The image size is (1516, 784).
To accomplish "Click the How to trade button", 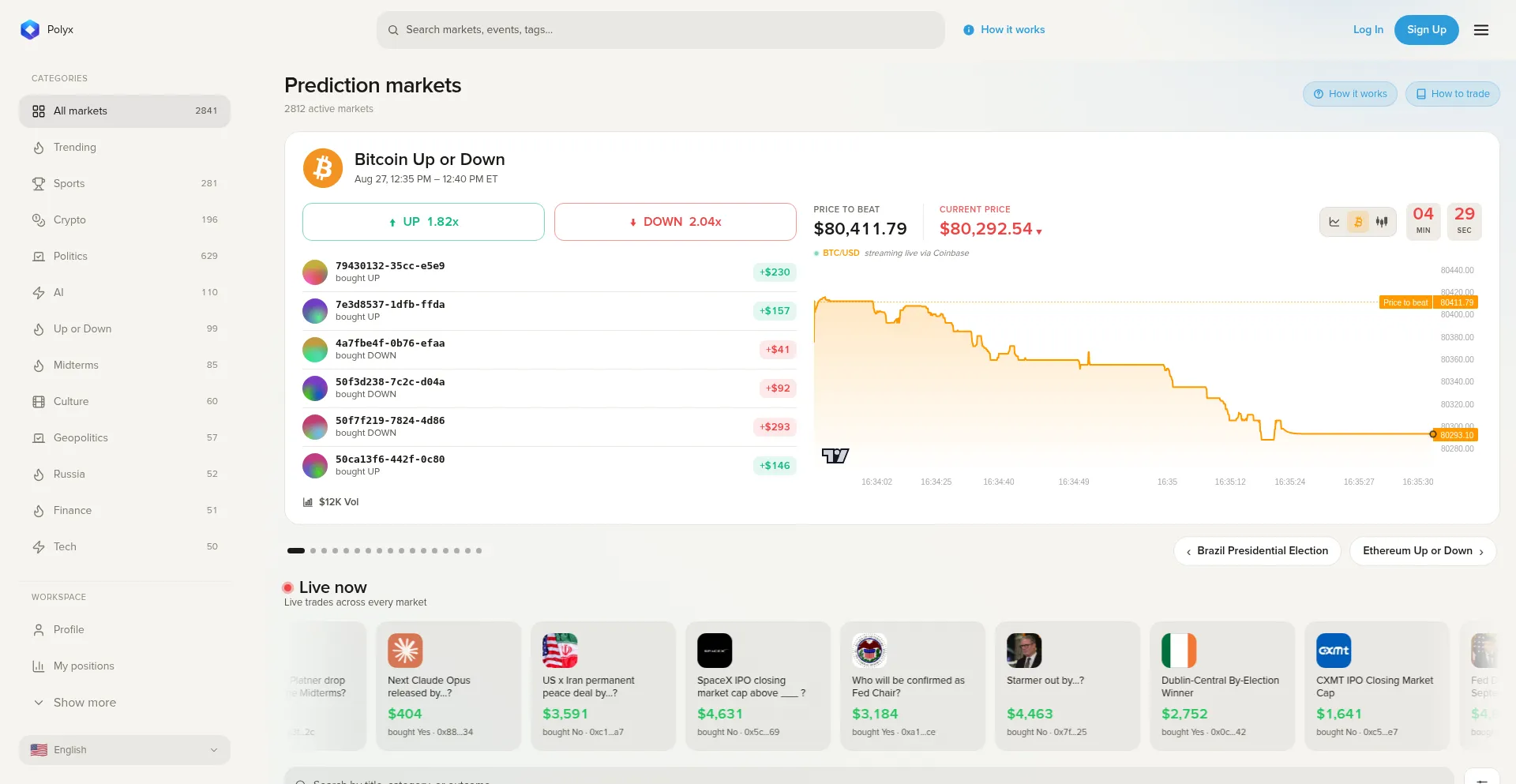I will (1453, 94).
